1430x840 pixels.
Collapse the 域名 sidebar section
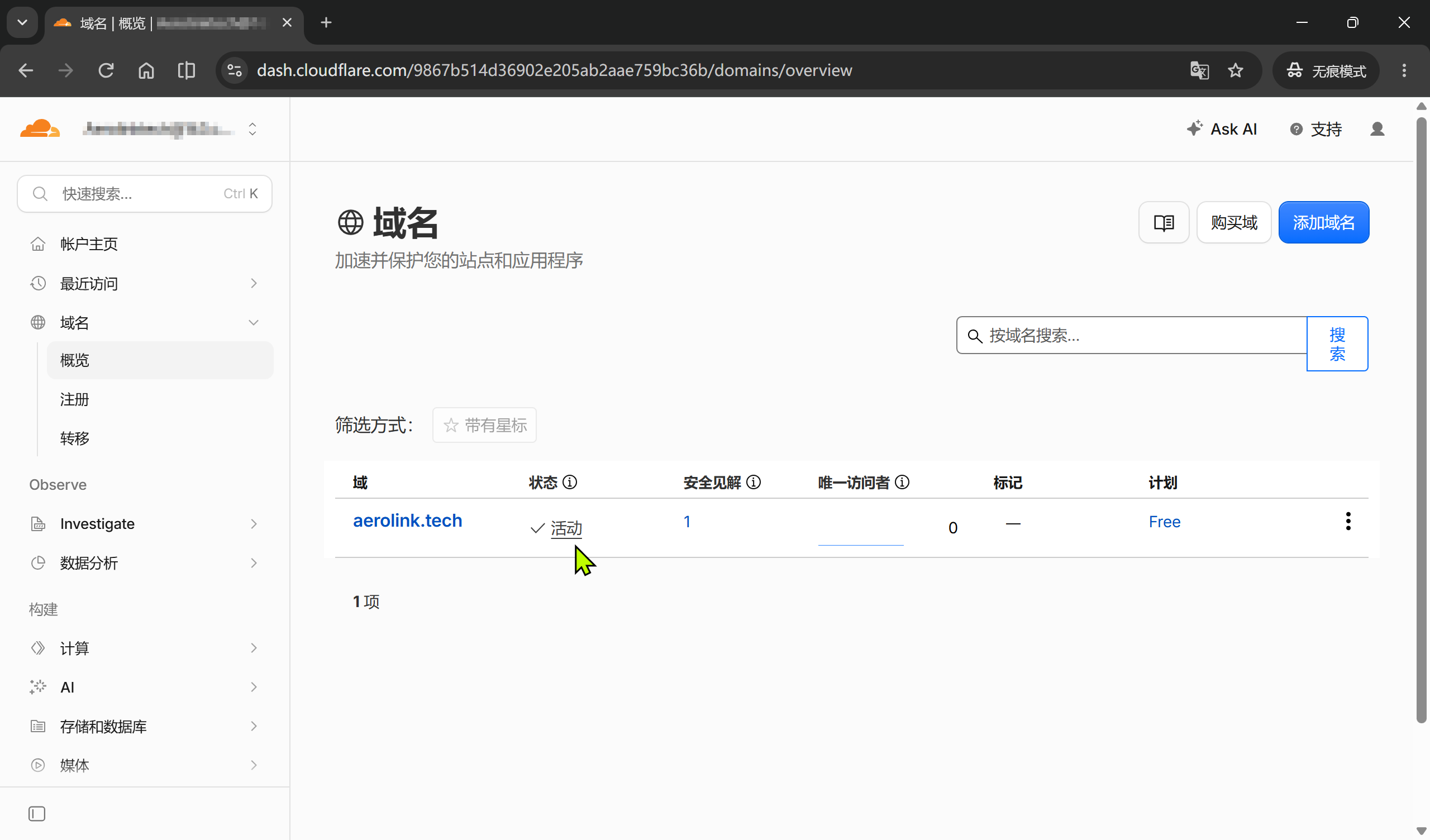(144, 322)
